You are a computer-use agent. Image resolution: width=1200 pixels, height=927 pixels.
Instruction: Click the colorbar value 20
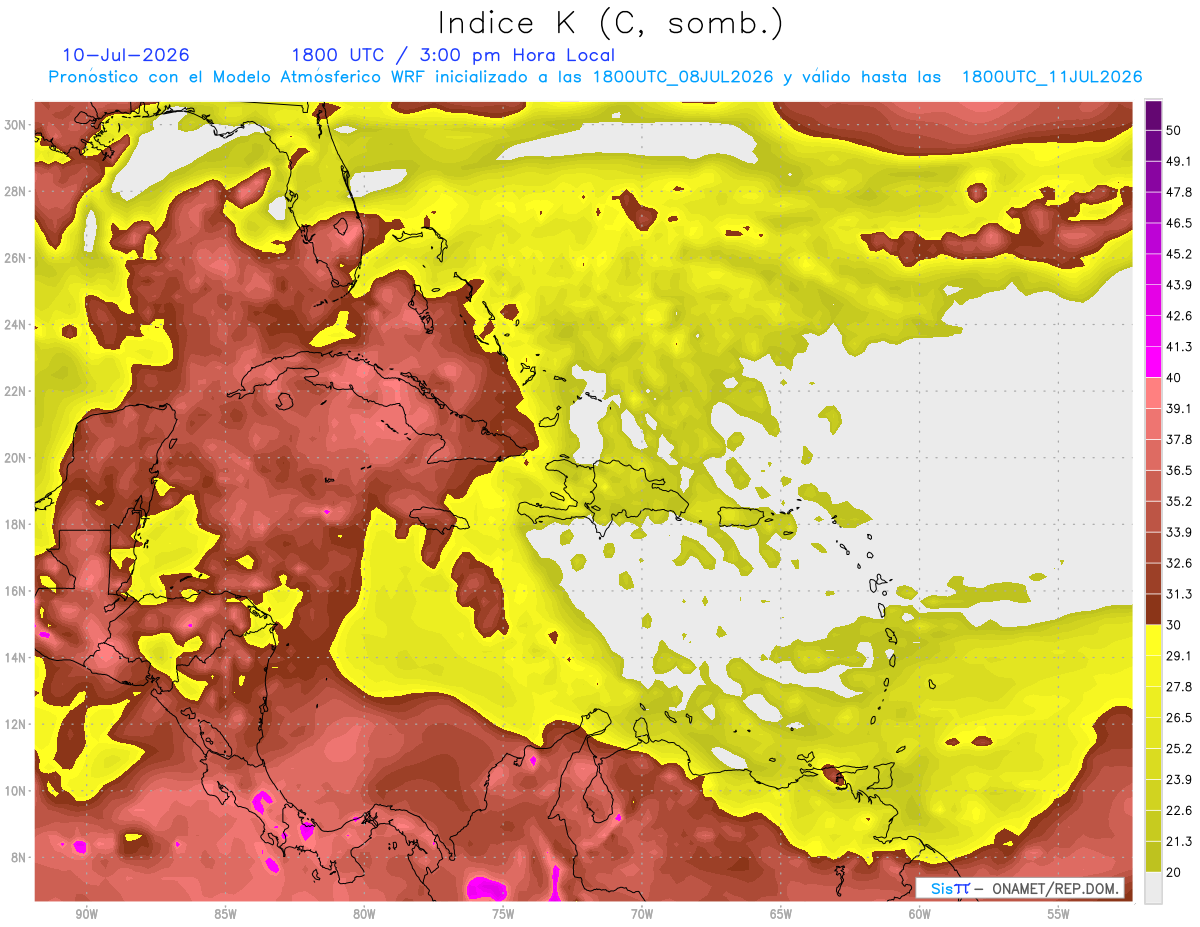(1175, 873)
